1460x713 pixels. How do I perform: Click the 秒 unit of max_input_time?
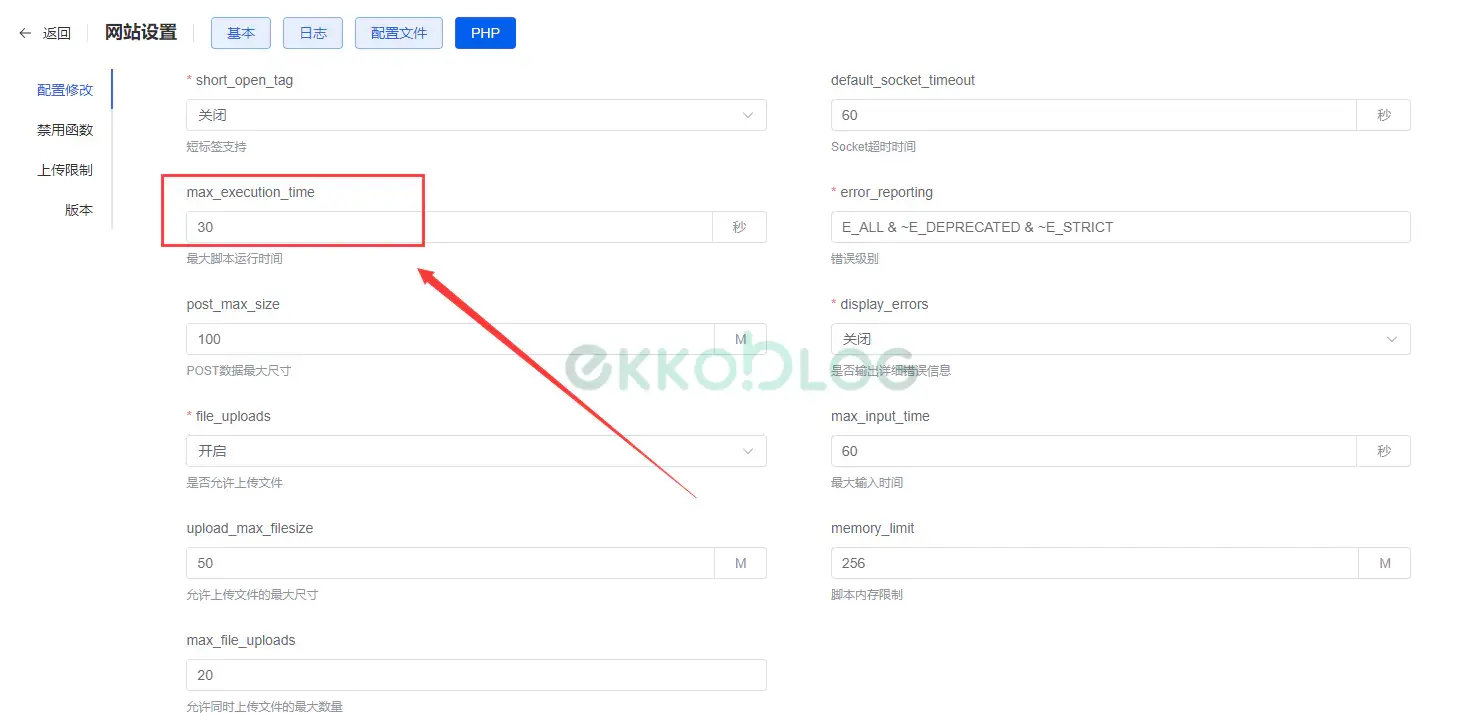point(1384,451)
